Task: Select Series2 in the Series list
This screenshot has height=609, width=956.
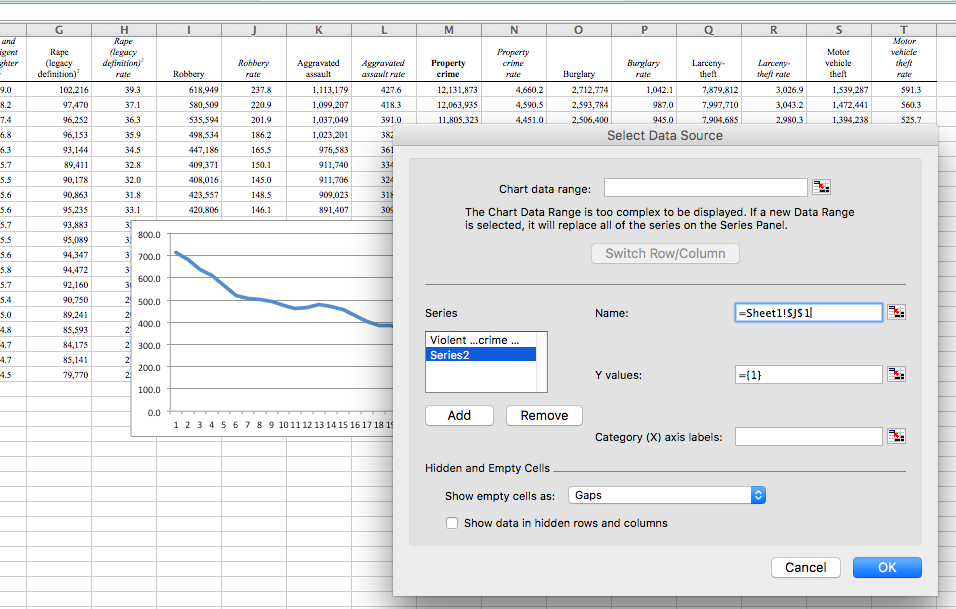Action: click(x=481, y=354)
